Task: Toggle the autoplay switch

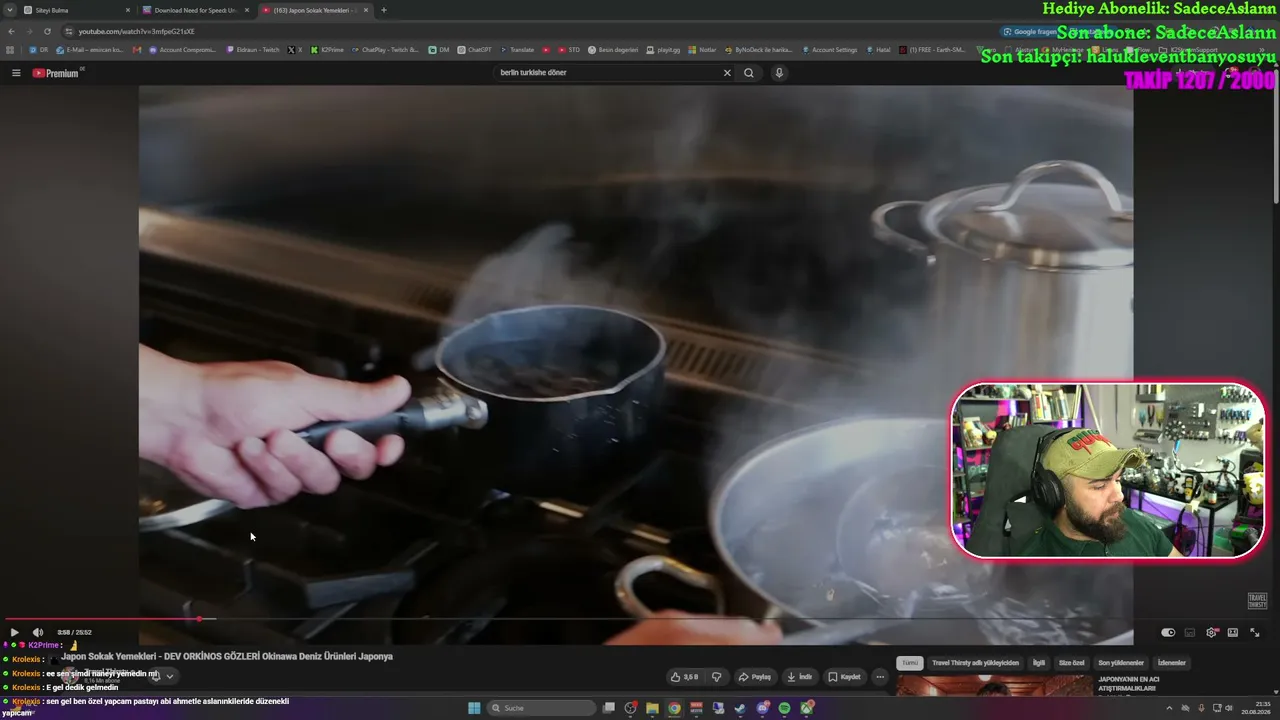Action: coord(1168,632)
